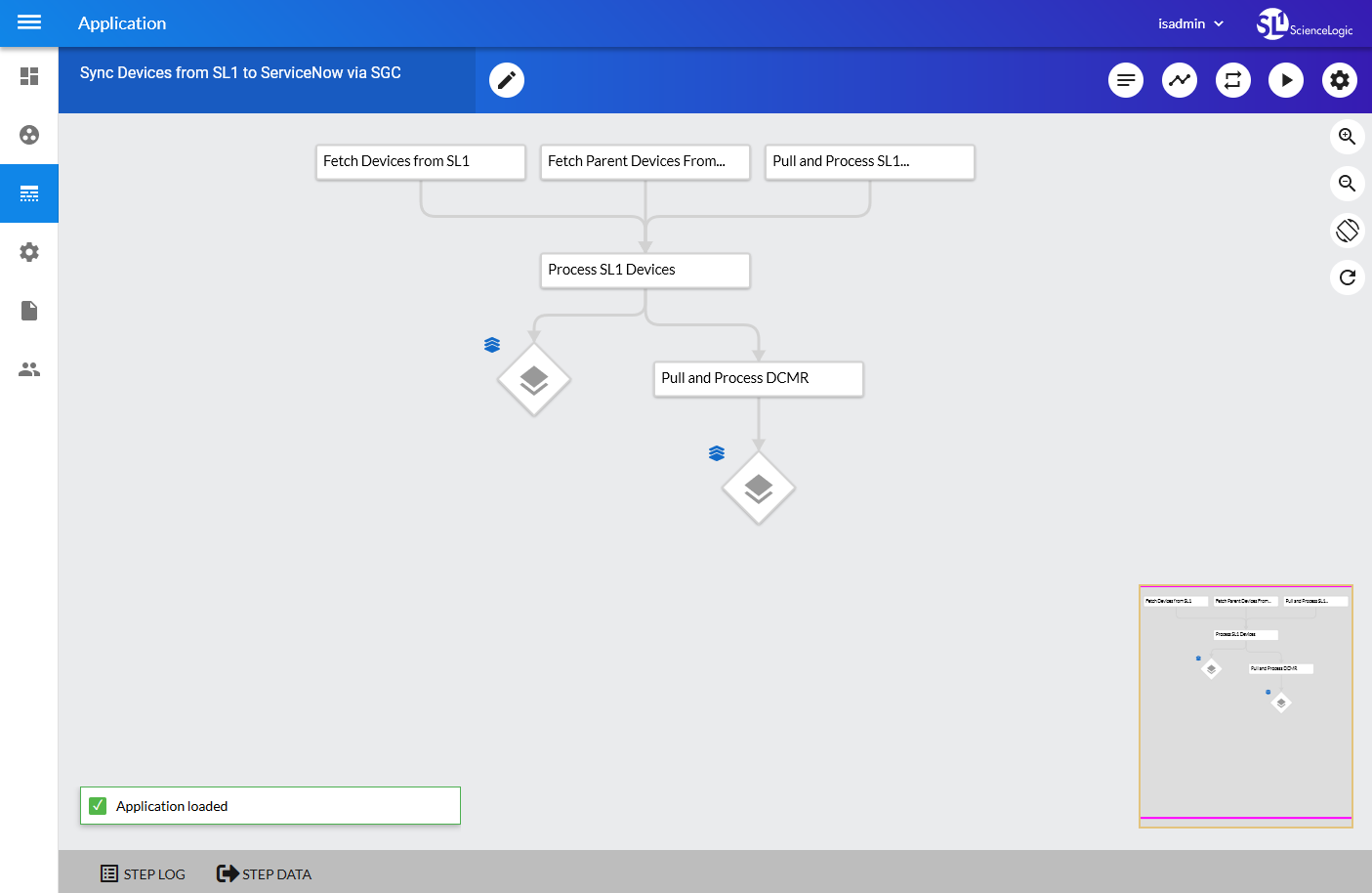Reset canvas view with refresh icon
This screenshot has height=893, width=1372.
(x=1348, y=277)
